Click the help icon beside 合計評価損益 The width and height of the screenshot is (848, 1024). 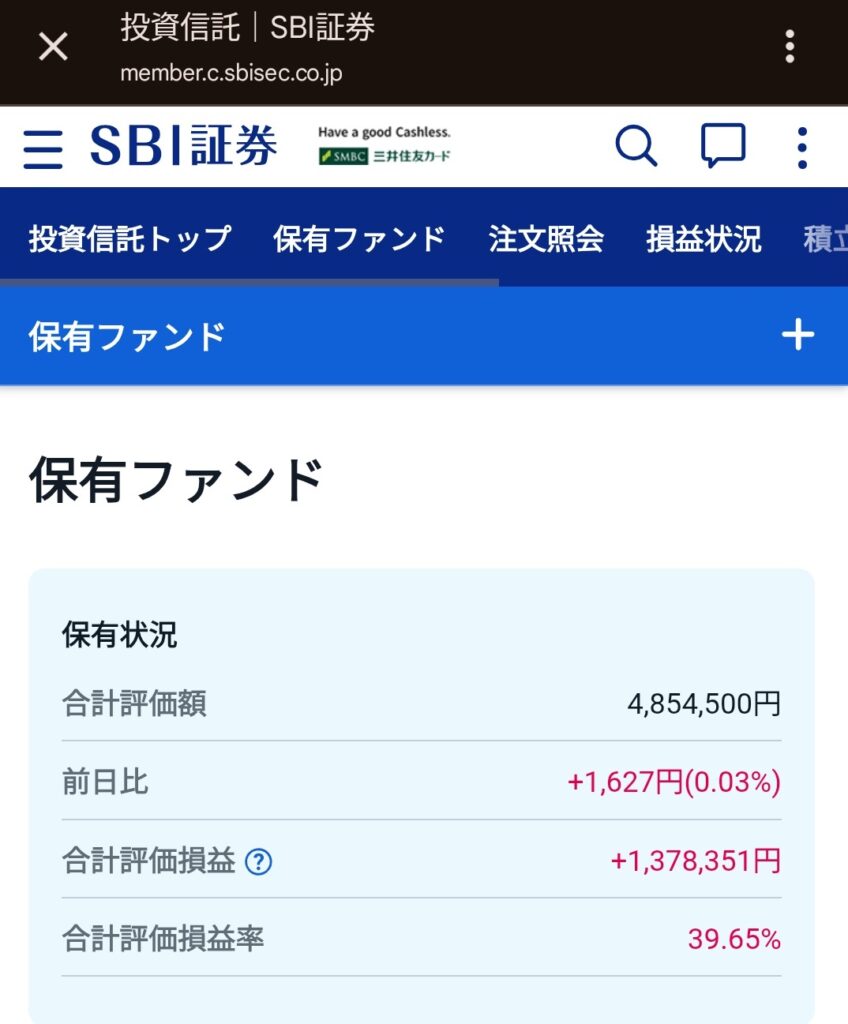(259, 861)
